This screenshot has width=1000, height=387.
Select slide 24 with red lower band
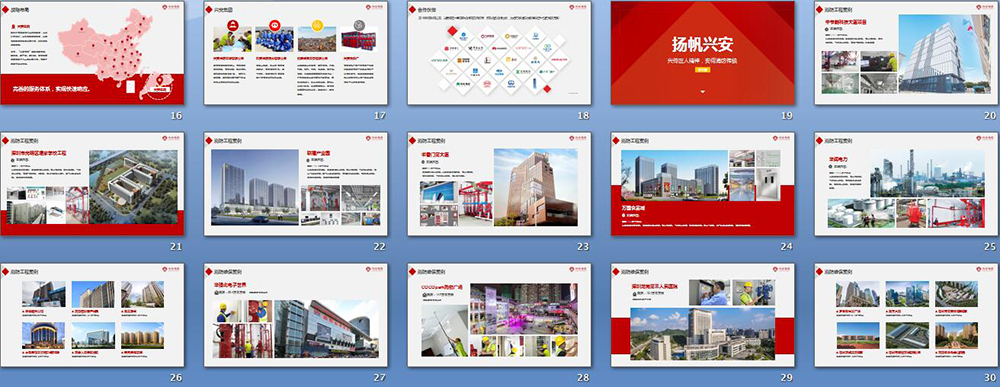coord(703,184)
